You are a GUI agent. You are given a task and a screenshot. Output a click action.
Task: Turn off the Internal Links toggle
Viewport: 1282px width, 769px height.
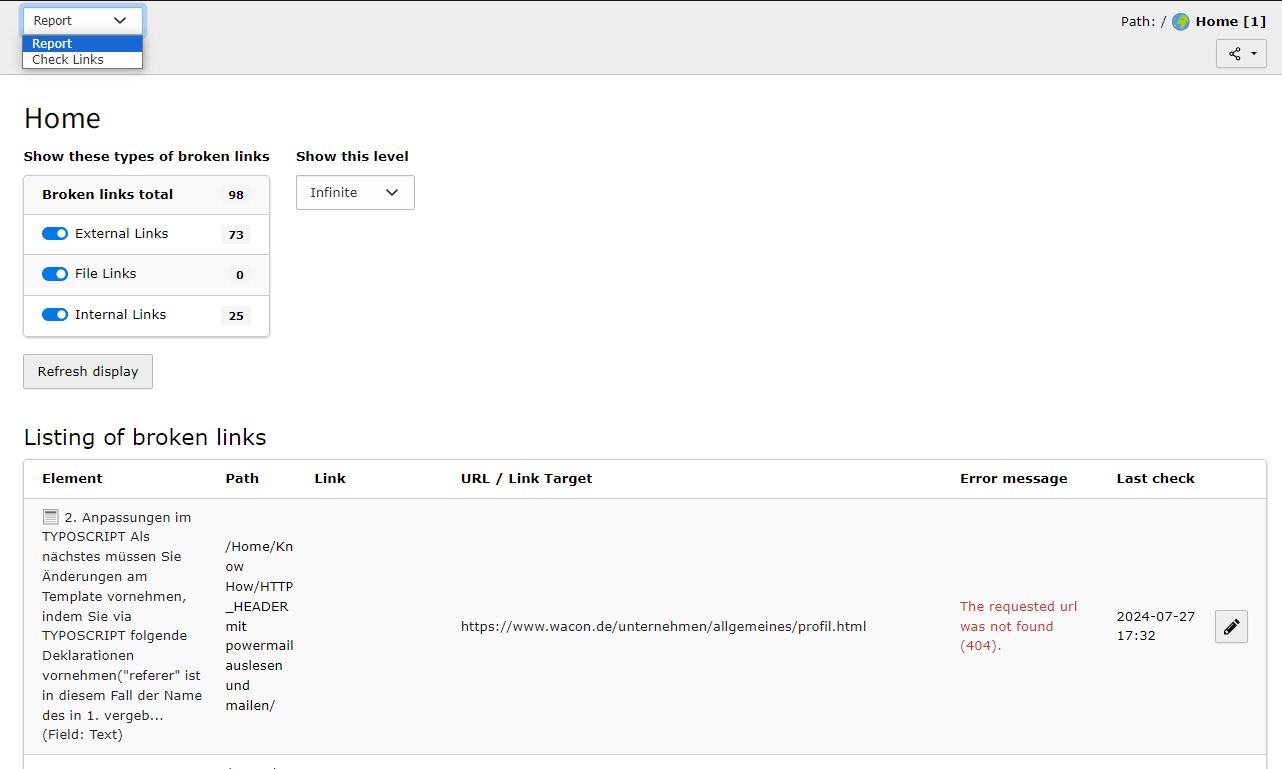(x=55, y=315)
